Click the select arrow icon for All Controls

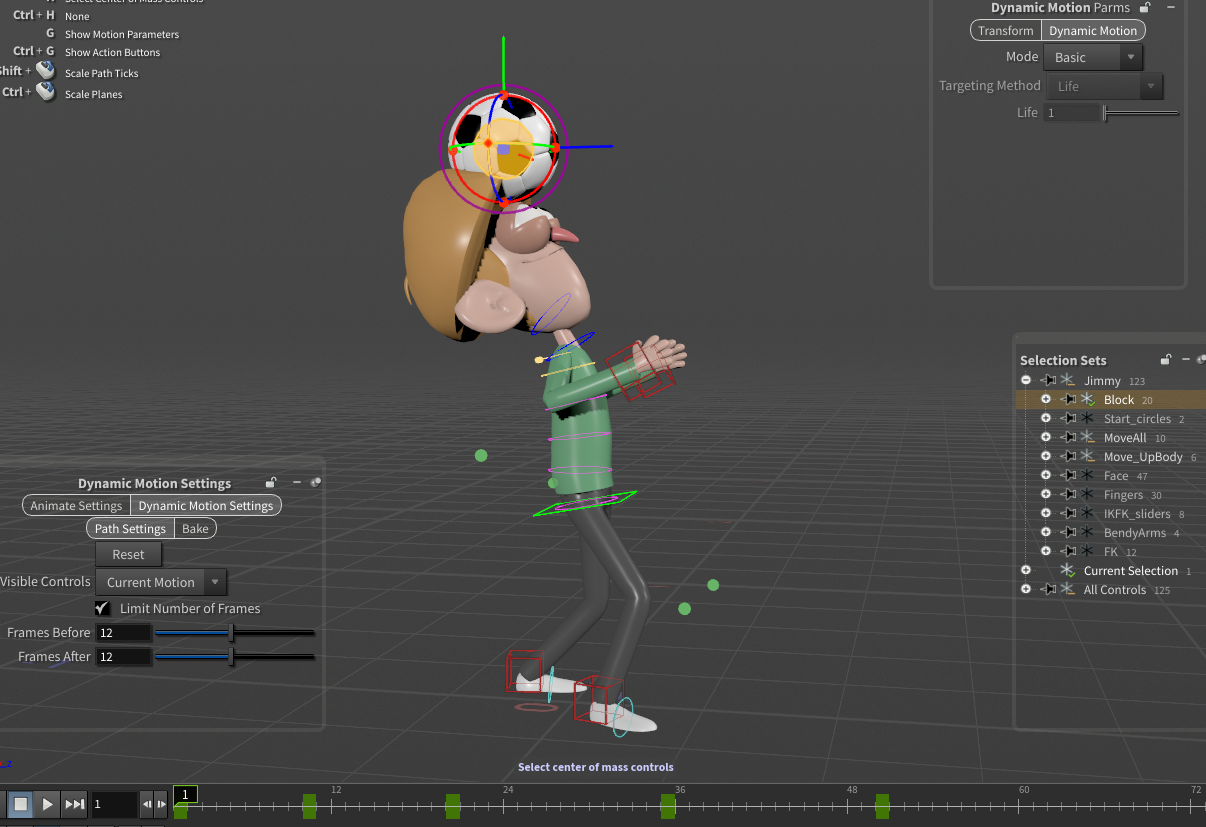(1048, 590)
